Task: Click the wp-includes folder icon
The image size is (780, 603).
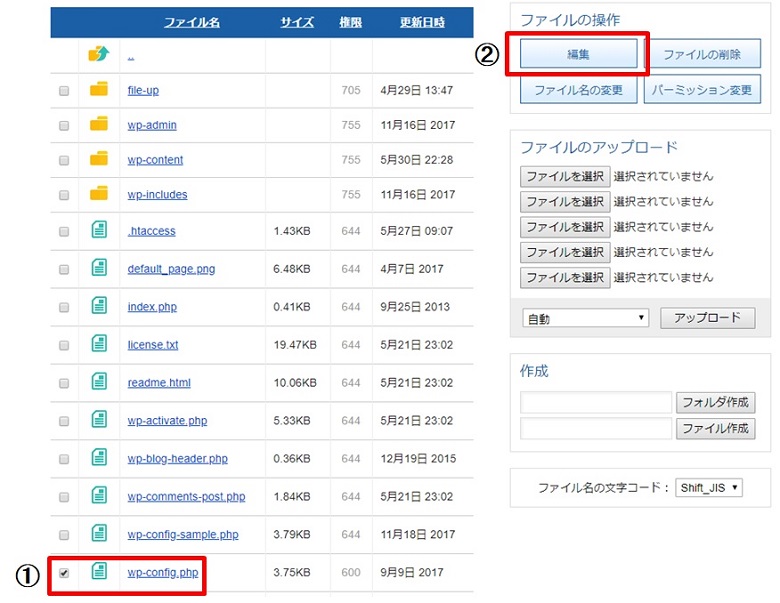Action: point(98,193)
